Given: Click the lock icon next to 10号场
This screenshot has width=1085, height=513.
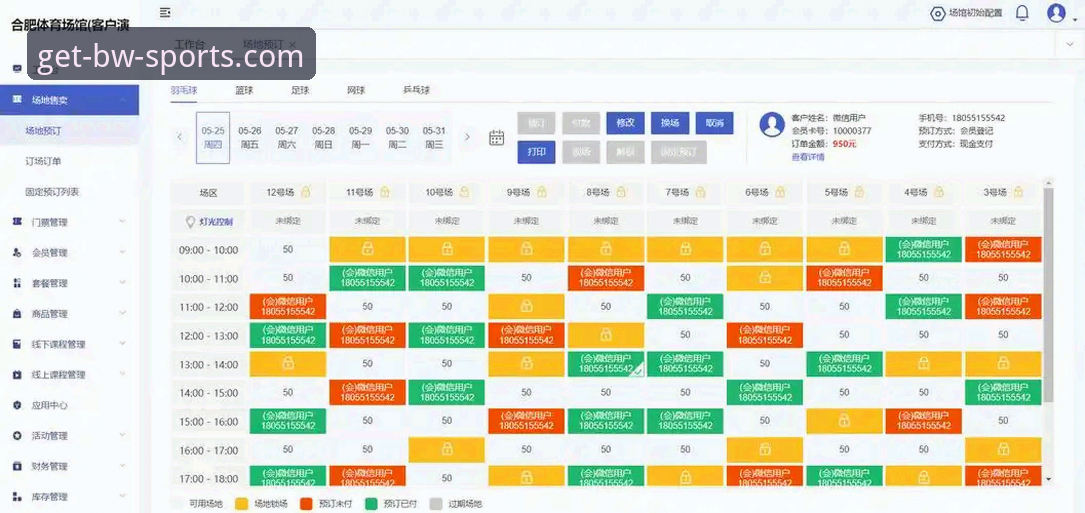Looking at the screenshot, I should [x=464, y=192].
